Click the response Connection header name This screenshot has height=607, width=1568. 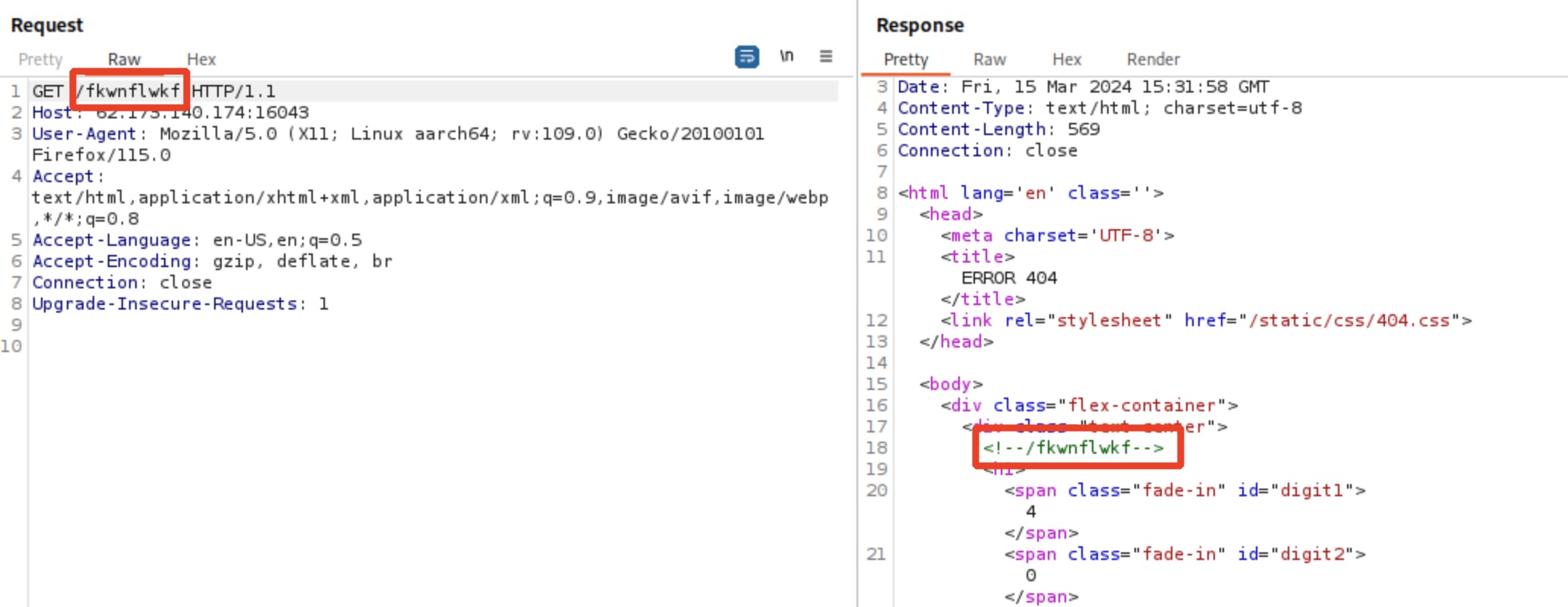[x=950, y=150]
